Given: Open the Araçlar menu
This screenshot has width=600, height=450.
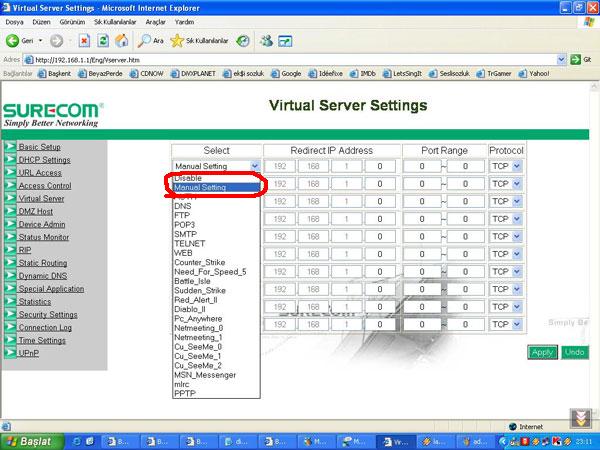Looking at the screenshot, I should (x=156, y=22).
